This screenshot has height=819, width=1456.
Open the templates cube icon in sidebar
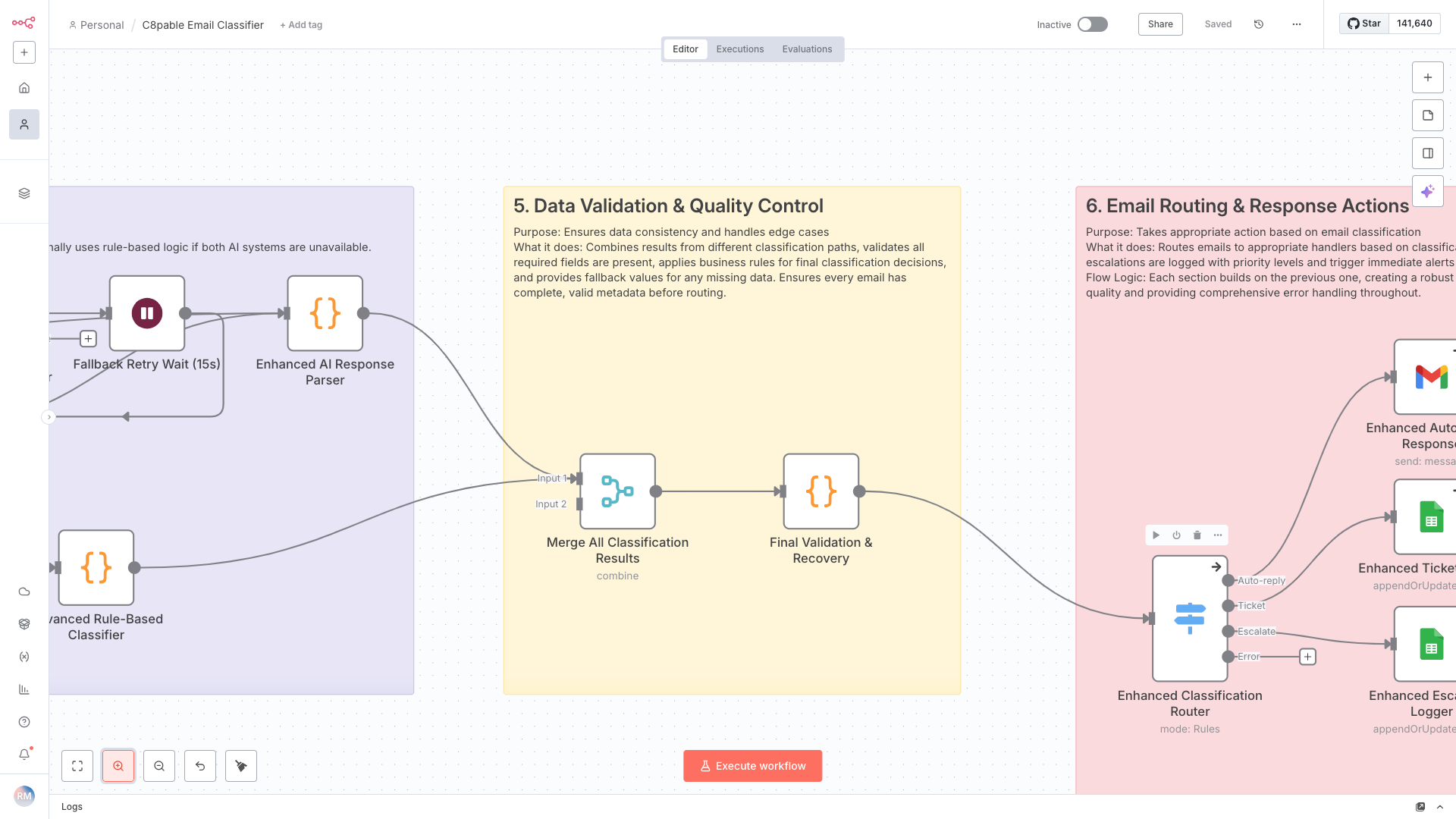(24, 624)
